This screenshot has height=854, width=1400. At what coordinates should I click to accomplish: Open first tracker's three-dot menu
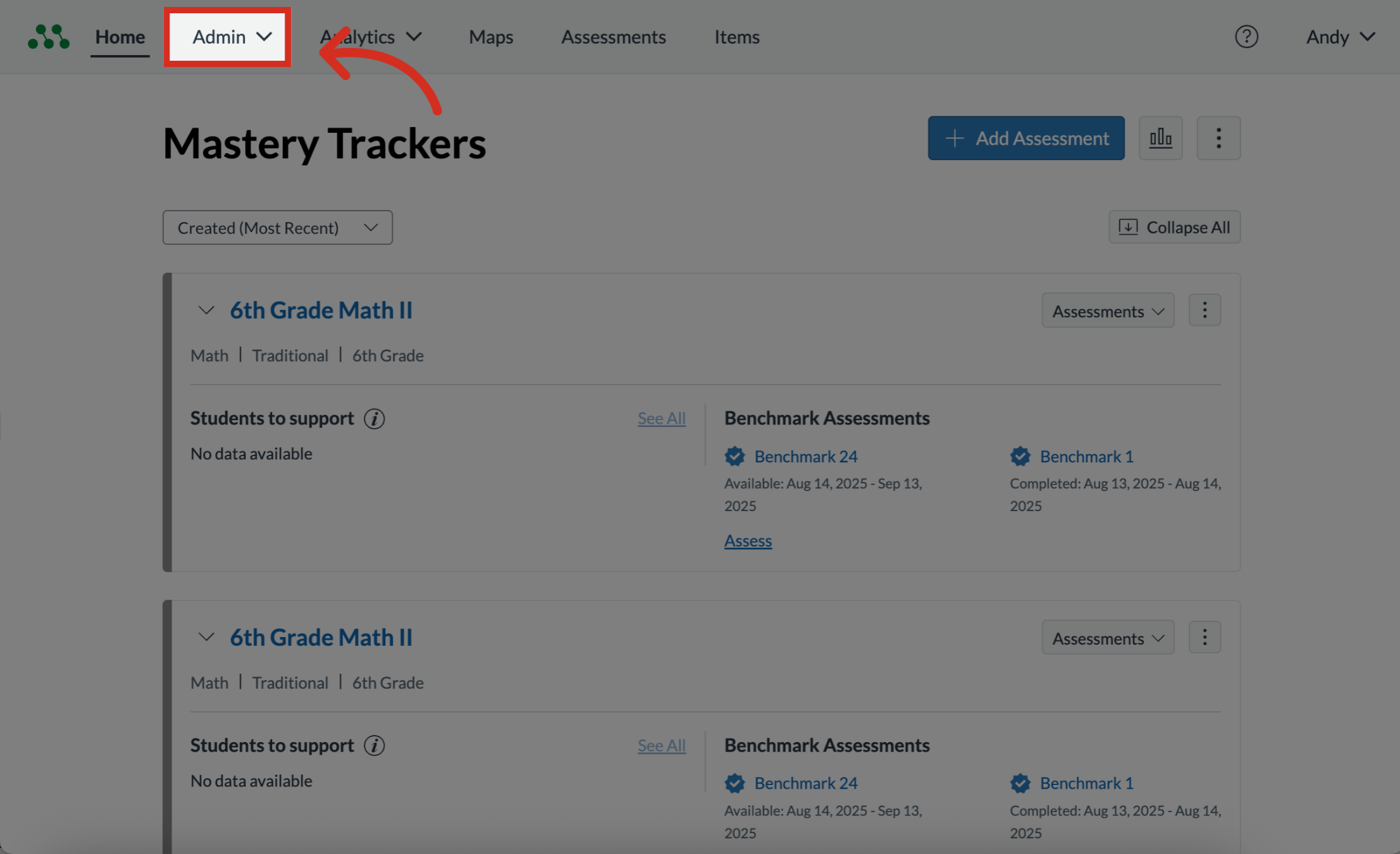click(x=1204, y=310)
